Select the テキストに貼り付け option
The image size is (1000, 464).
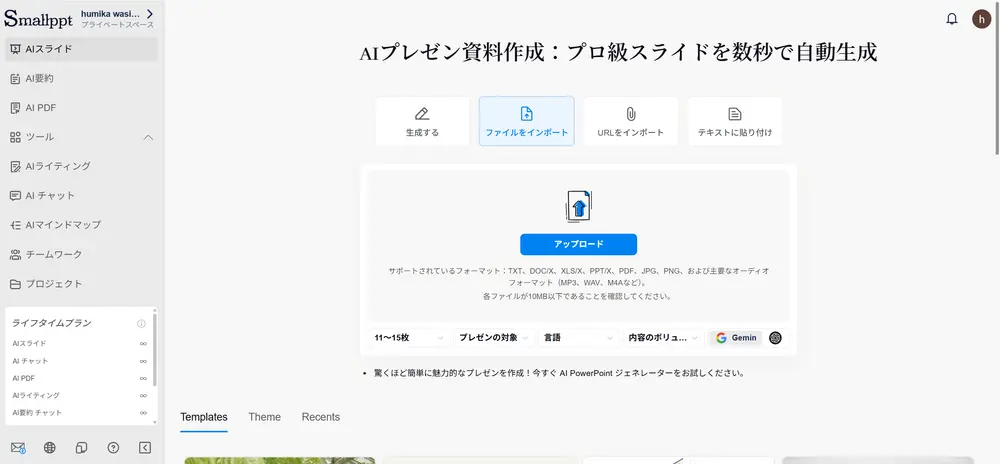click(x=735, y=121)
